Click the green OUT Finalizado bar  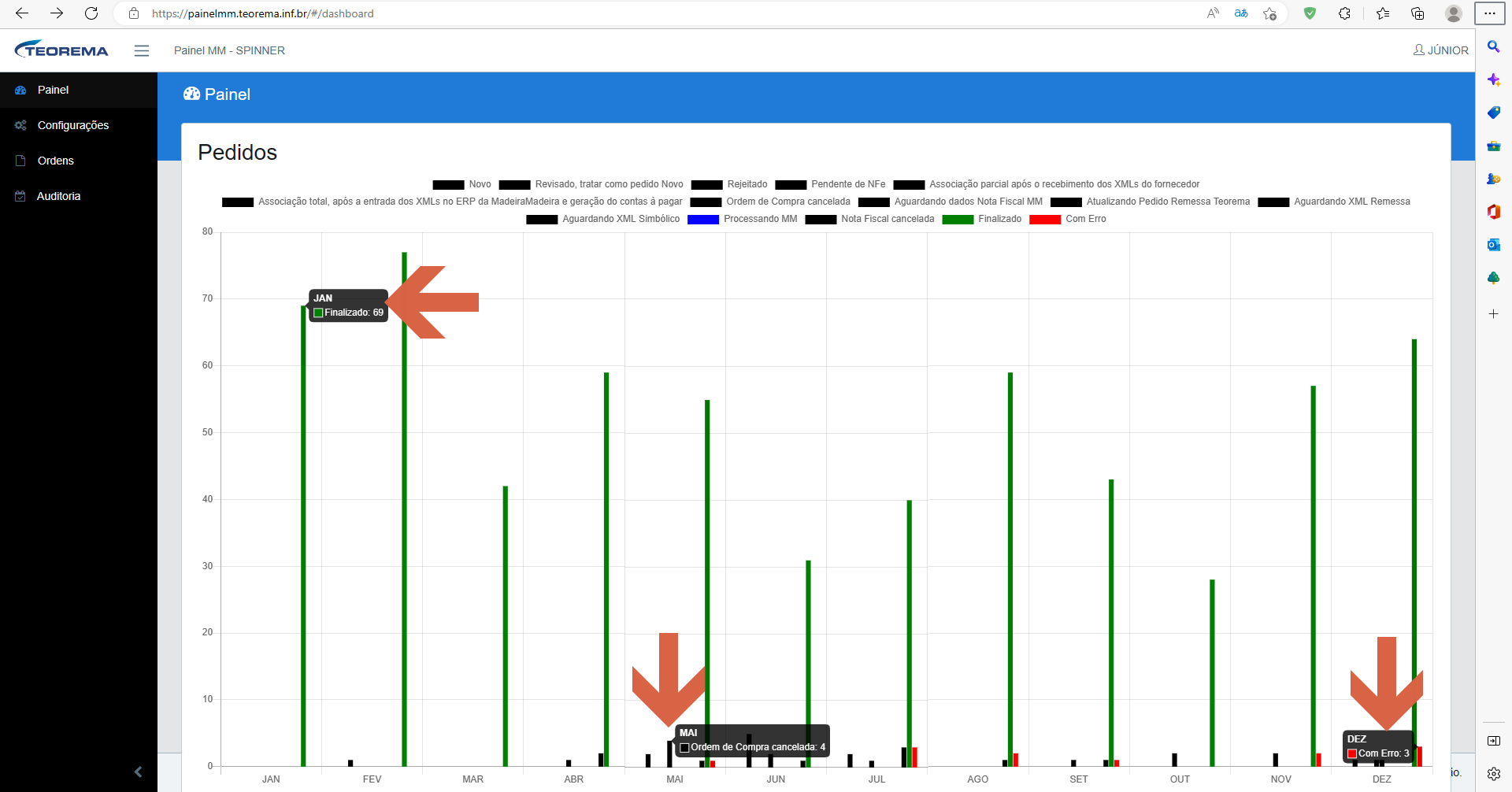1212,672
